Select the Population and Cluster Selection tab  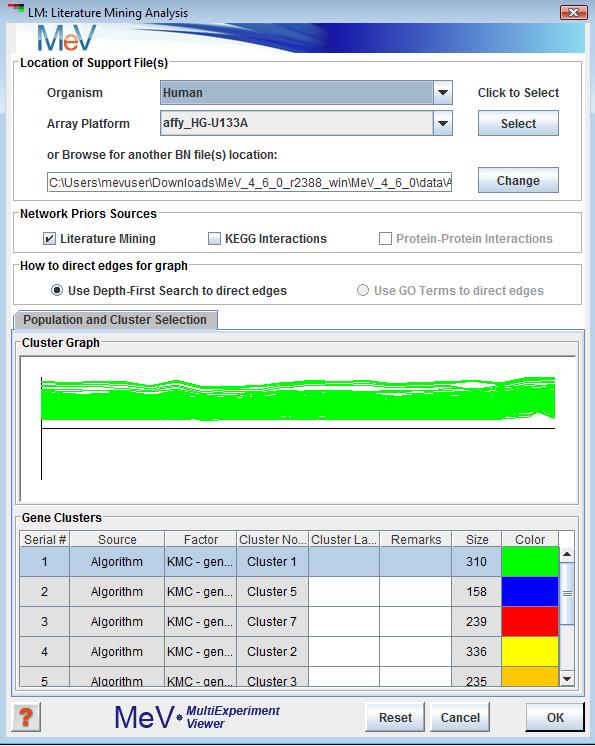coord(115,320)
